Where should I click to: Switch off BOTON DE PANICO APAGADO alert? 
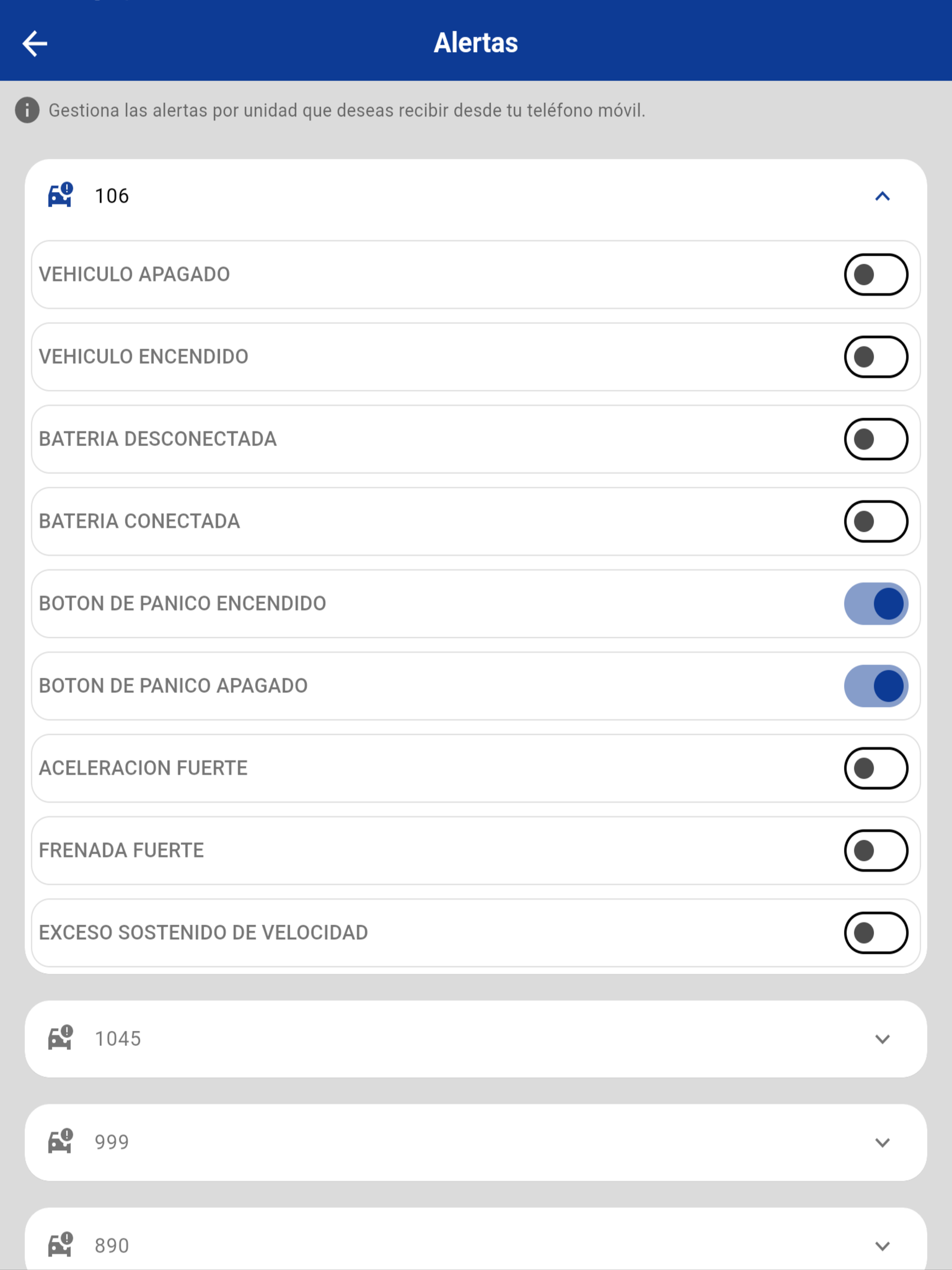pos(876,685)
